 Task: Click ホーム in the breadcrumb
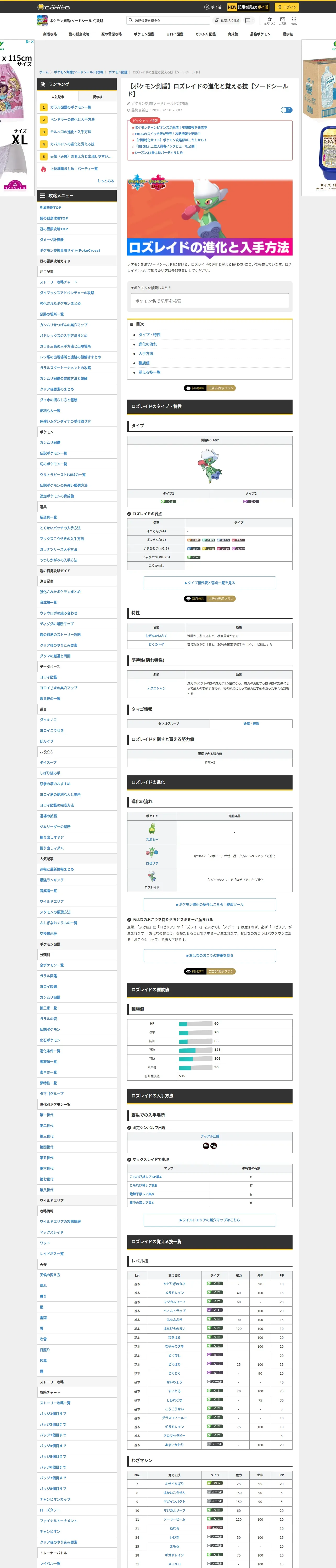point(44,72)
